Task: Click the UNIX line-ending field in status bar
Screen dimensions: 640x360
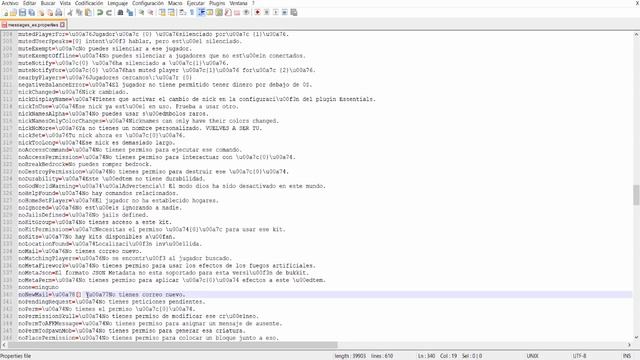Action: tap(532, 356)
